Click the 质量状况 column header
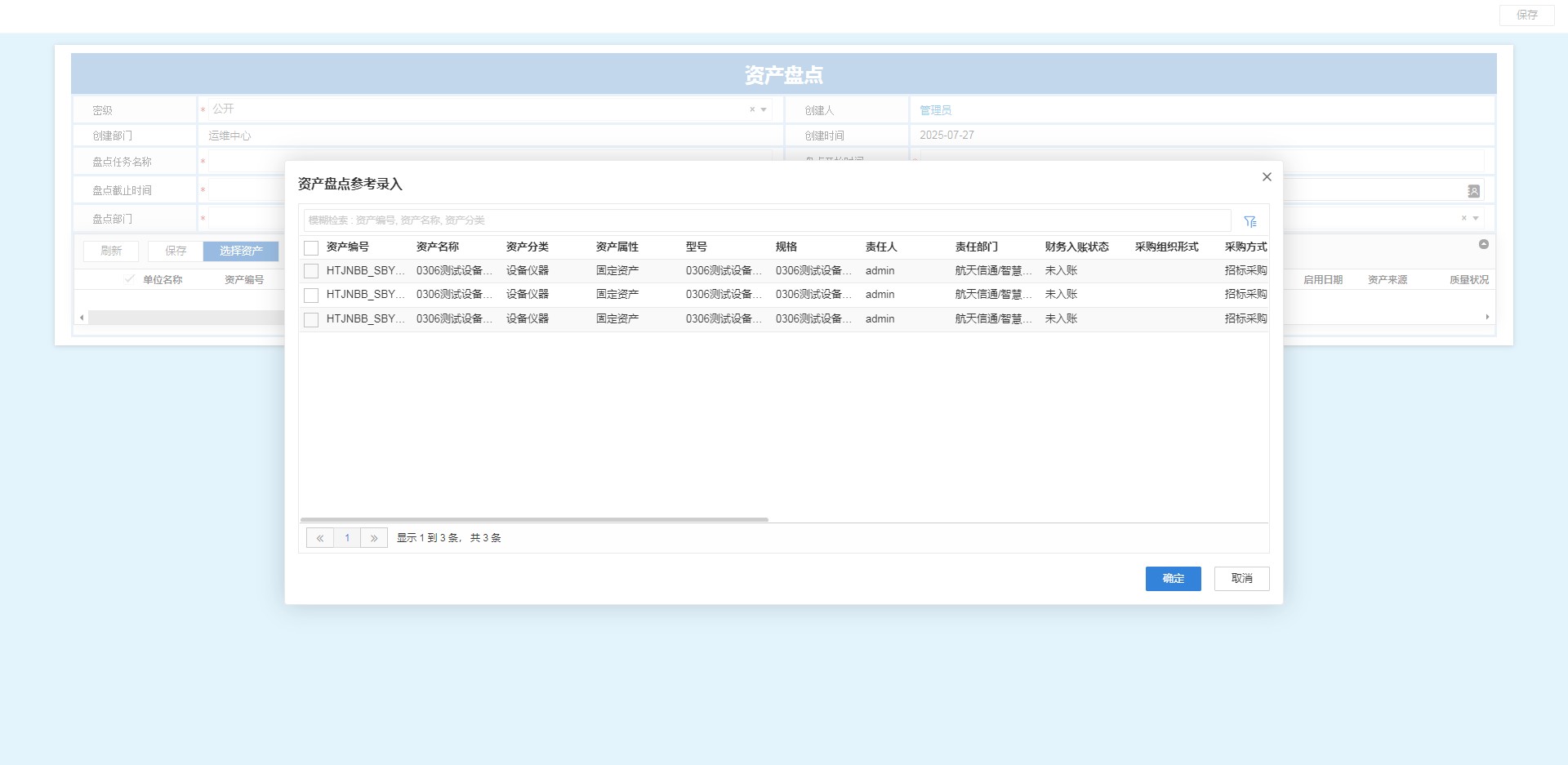Screen dimensions: 1568x765 click(x=1469, y=279)
